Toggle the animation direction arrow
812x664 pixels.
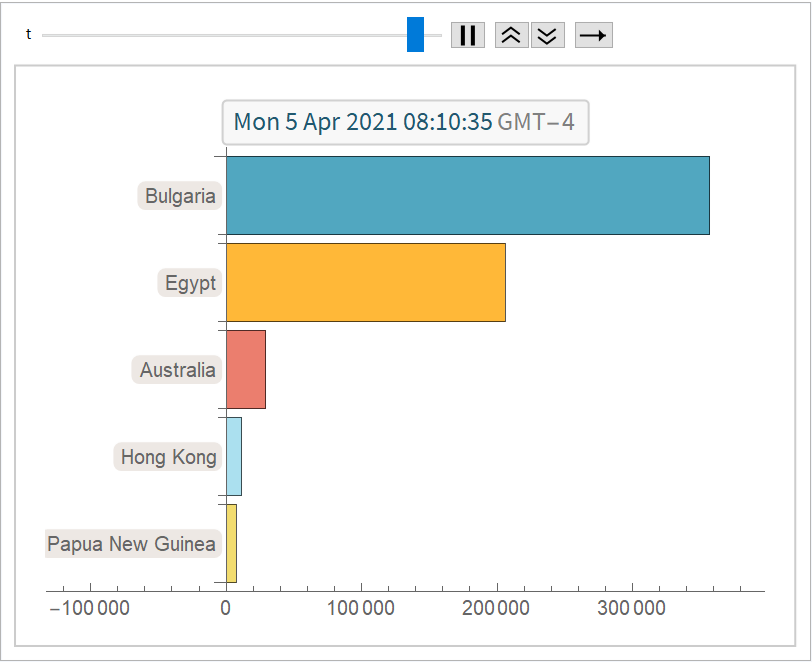(x=593, y=35)
